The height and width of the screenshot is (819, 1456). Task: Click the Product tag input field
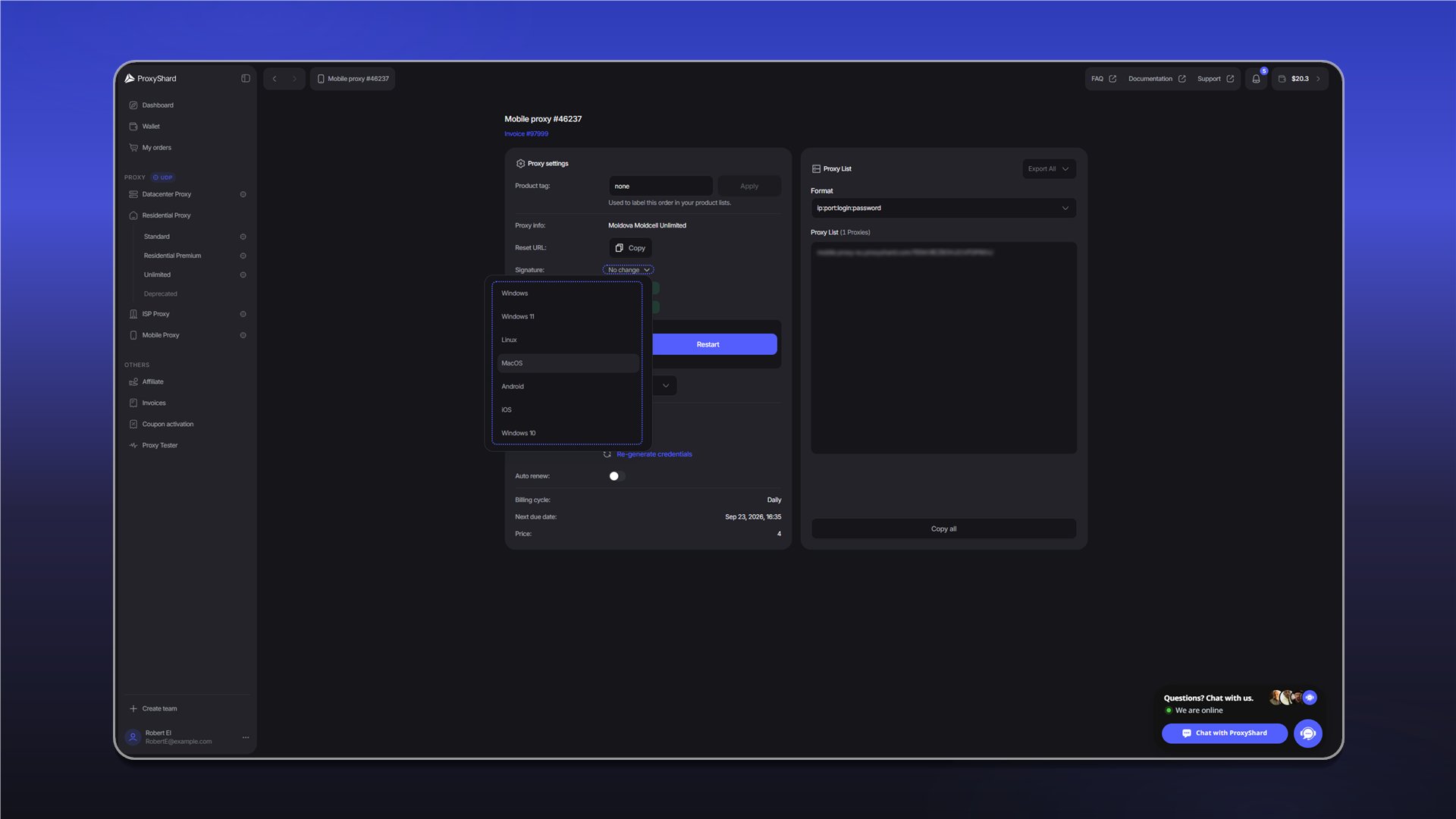coord(661,186)
